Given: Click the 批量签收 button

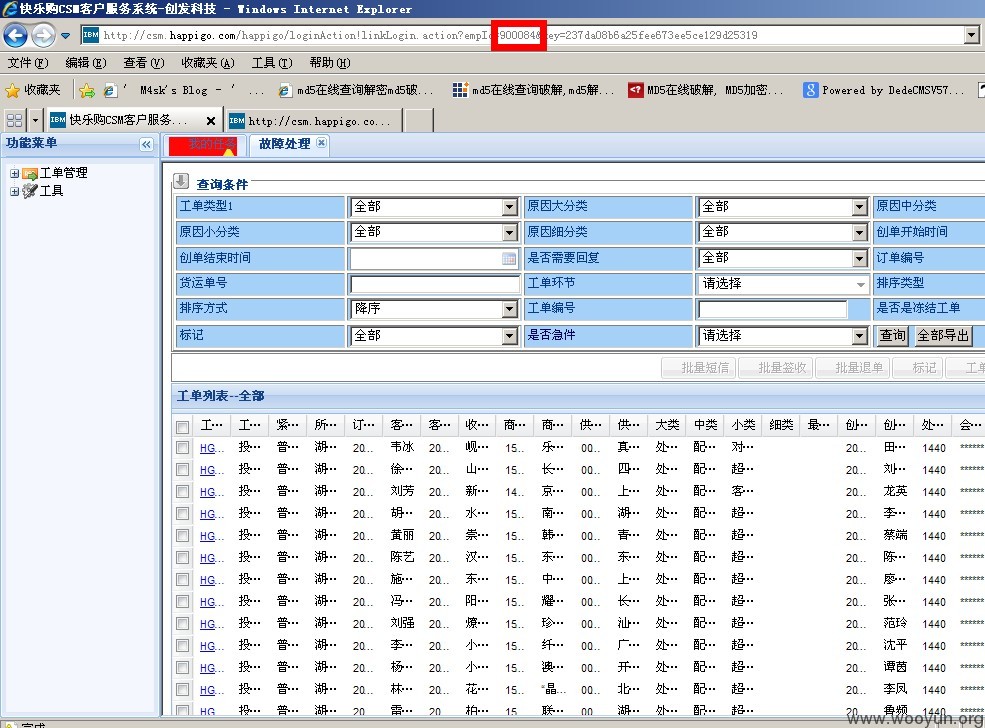Looking at the screenshot, I should coord(776,368).
